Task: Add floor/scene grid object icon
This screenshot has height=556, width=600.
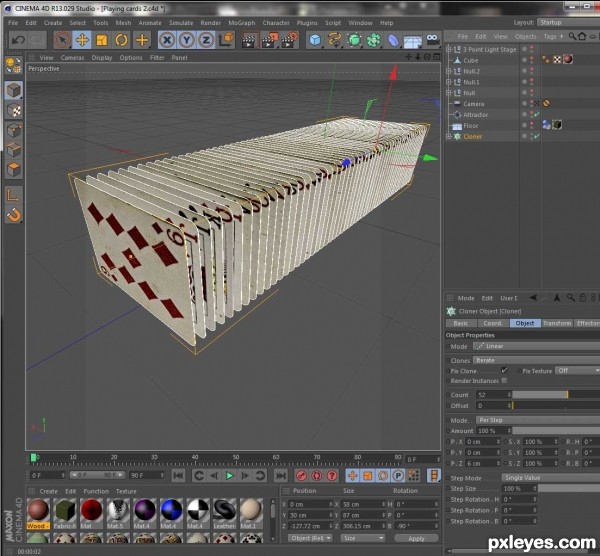Action: 412,41
